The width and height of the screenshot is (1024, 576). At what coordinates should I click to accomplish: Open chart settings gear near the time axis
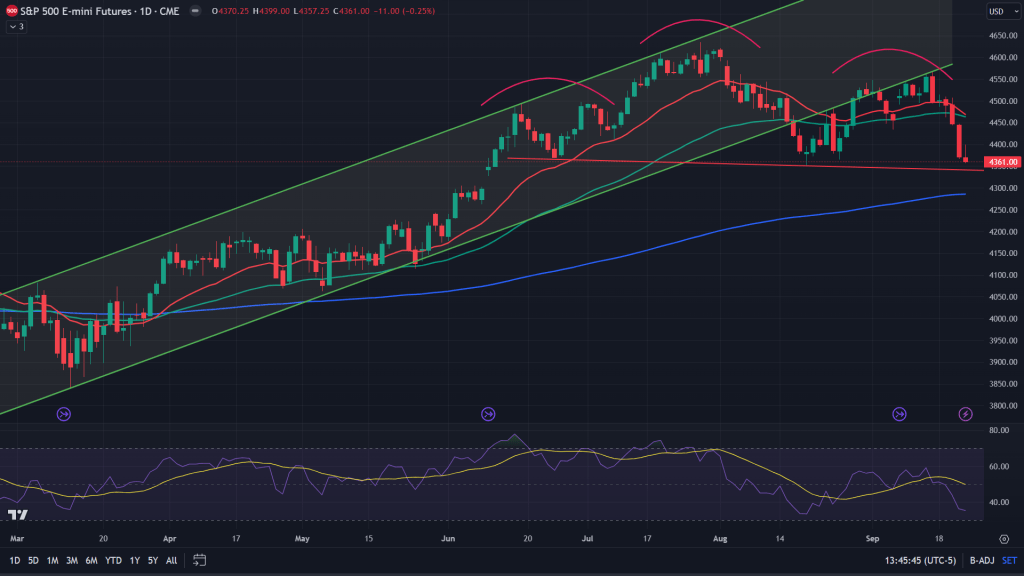coord(1004,539)
